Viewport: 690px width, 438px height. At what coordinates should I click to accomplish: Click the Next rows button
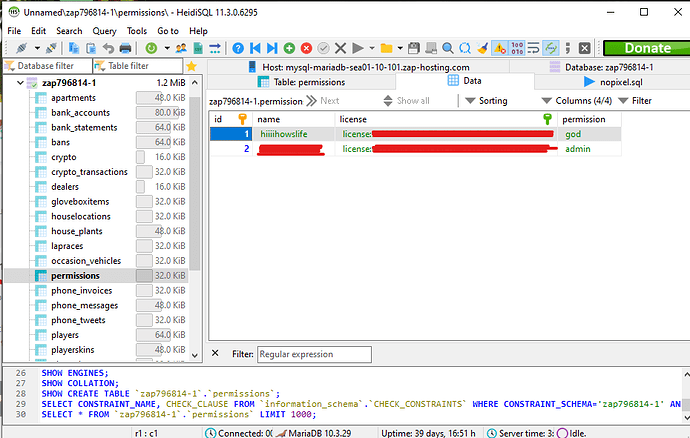323,101
